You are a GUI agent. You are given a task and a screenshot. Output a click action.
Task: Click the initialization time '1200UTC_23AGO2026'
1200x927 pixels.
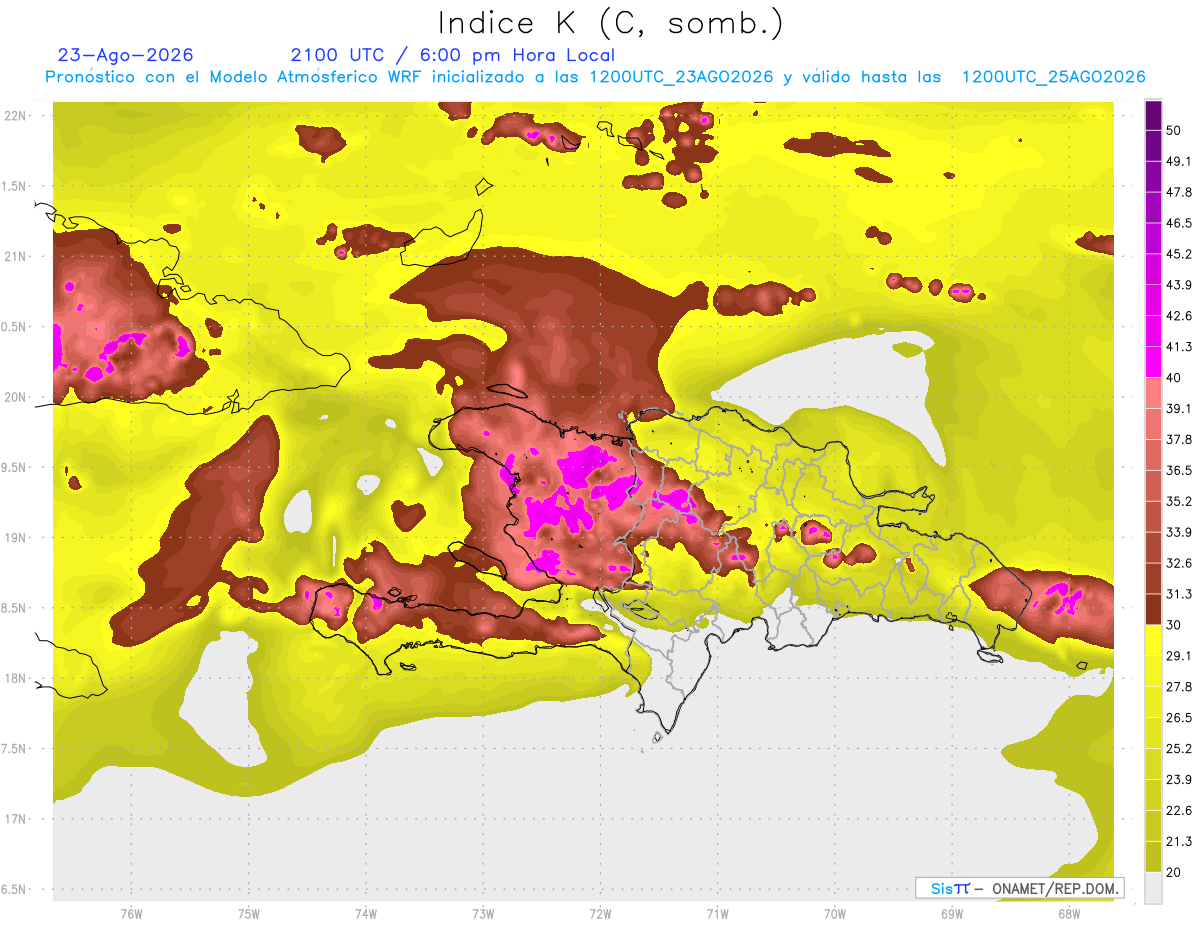pos(682,77)
